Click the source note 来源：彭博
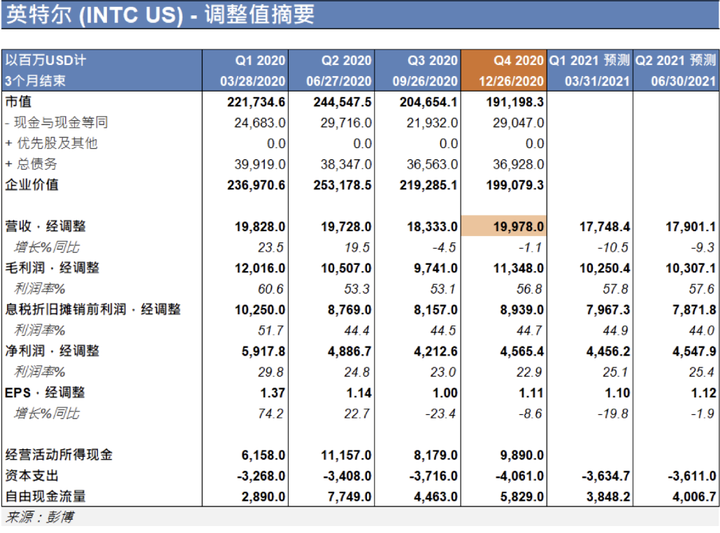This screenshot has width=720, height=533. (39, 517)
